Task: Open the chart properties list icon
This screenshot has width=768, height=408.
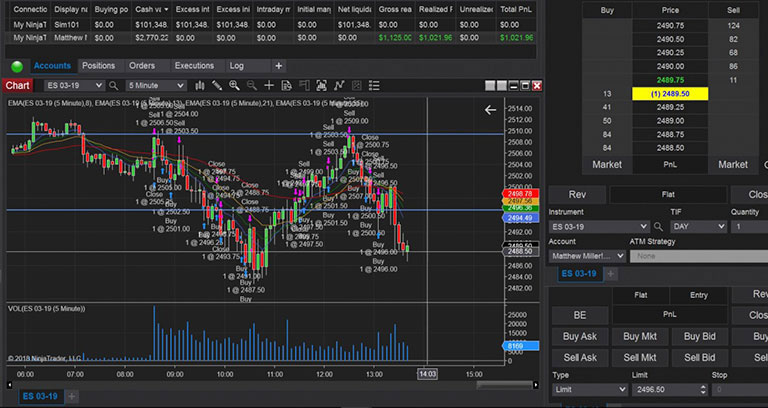Action: point(374,86)
